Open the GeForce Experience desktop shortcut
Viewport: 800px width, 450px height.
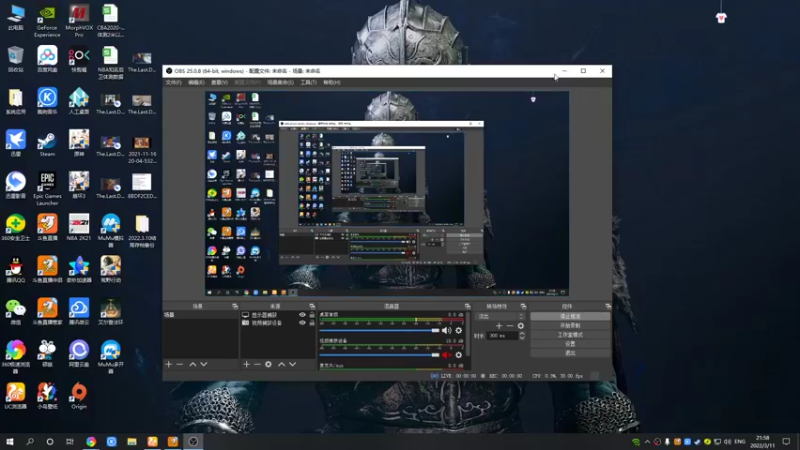47,20
